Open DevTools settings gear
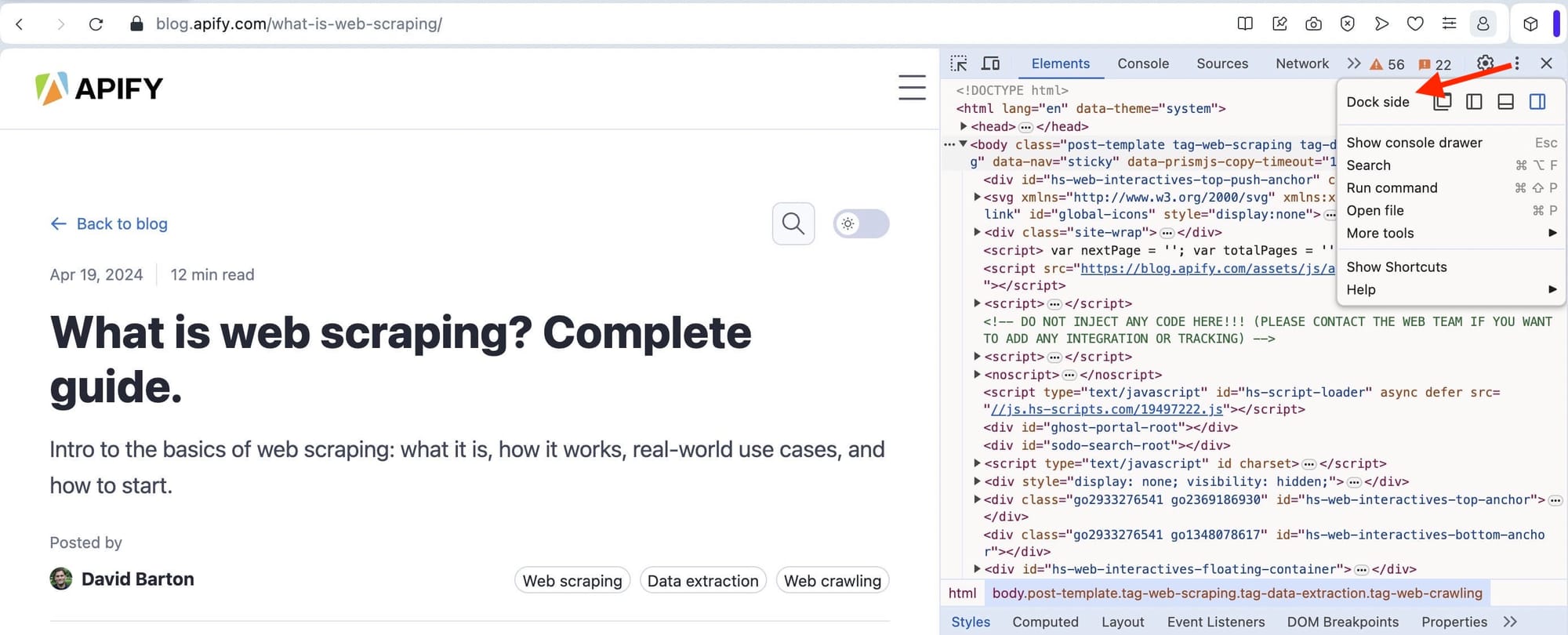Screen dimensions: 1568x635 click(x=1485, y=63)
